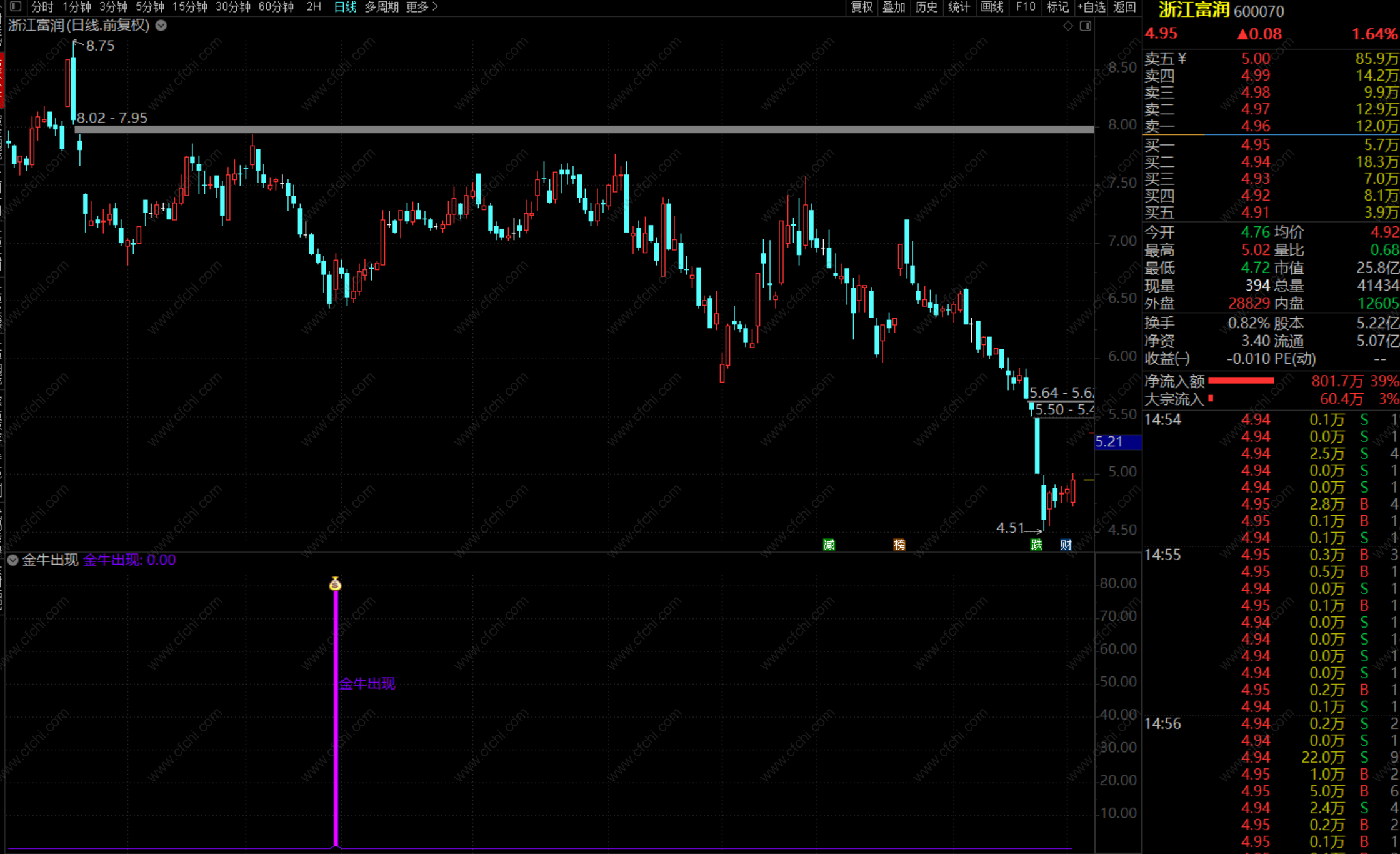Switch to the 60分钟 period tab

pos(276,7)
